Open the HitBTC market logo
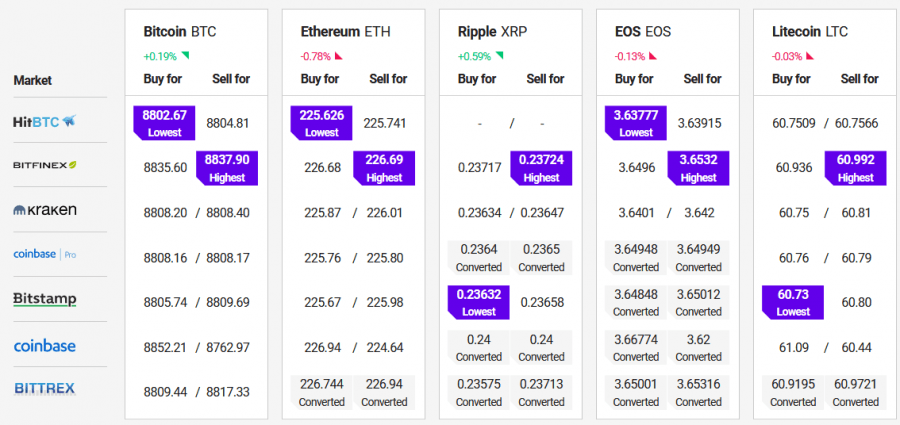The image size is (900, 425). [x=45, y=121]
